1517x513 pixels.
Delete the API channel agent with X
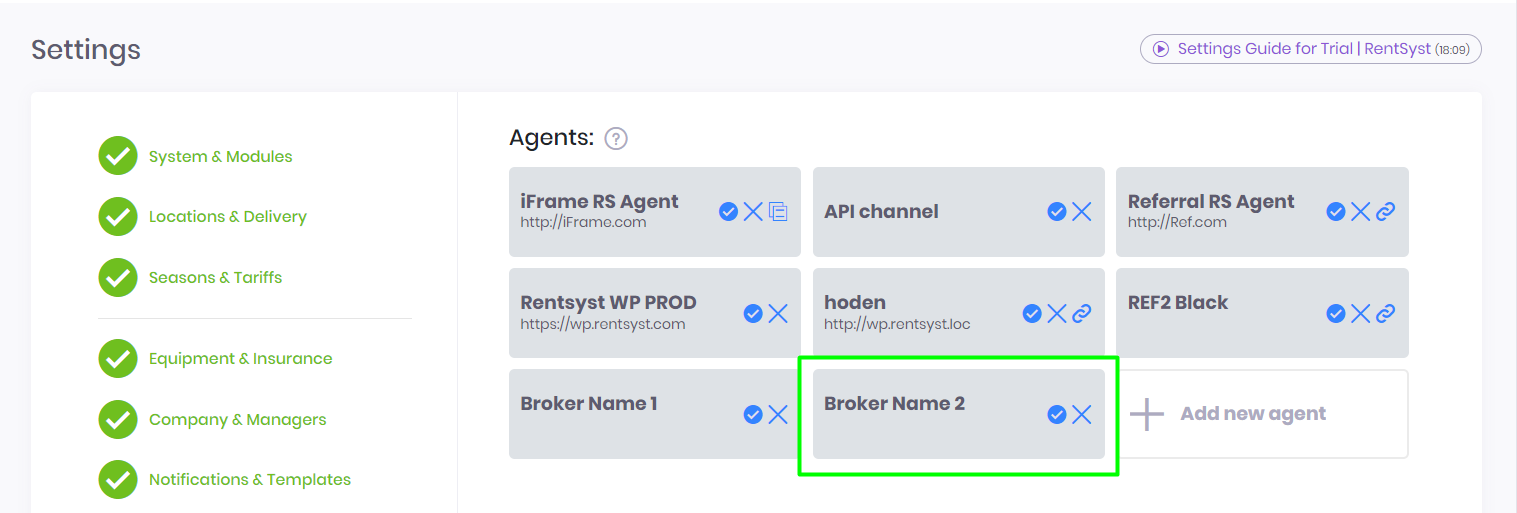tap(1081, 211)
